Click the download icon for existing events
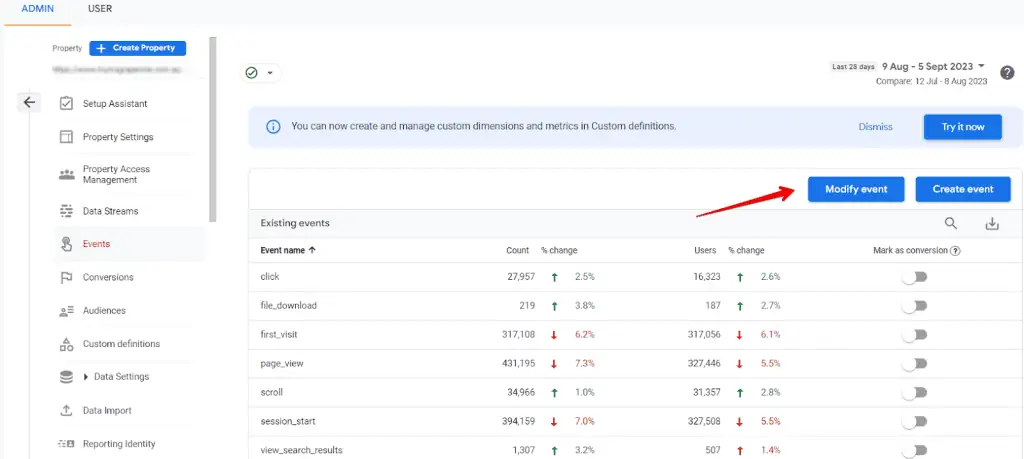 [992, 224]
